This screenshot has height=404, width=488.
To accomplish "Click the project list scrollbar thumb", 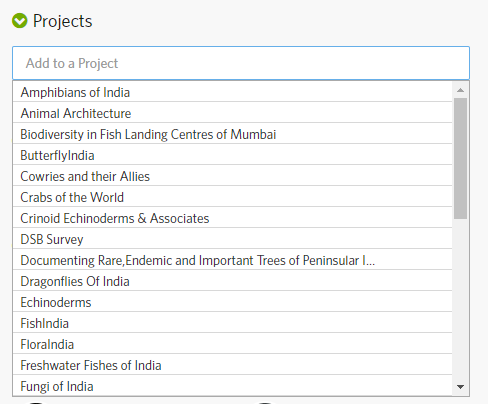I will [x=460, y=158].
